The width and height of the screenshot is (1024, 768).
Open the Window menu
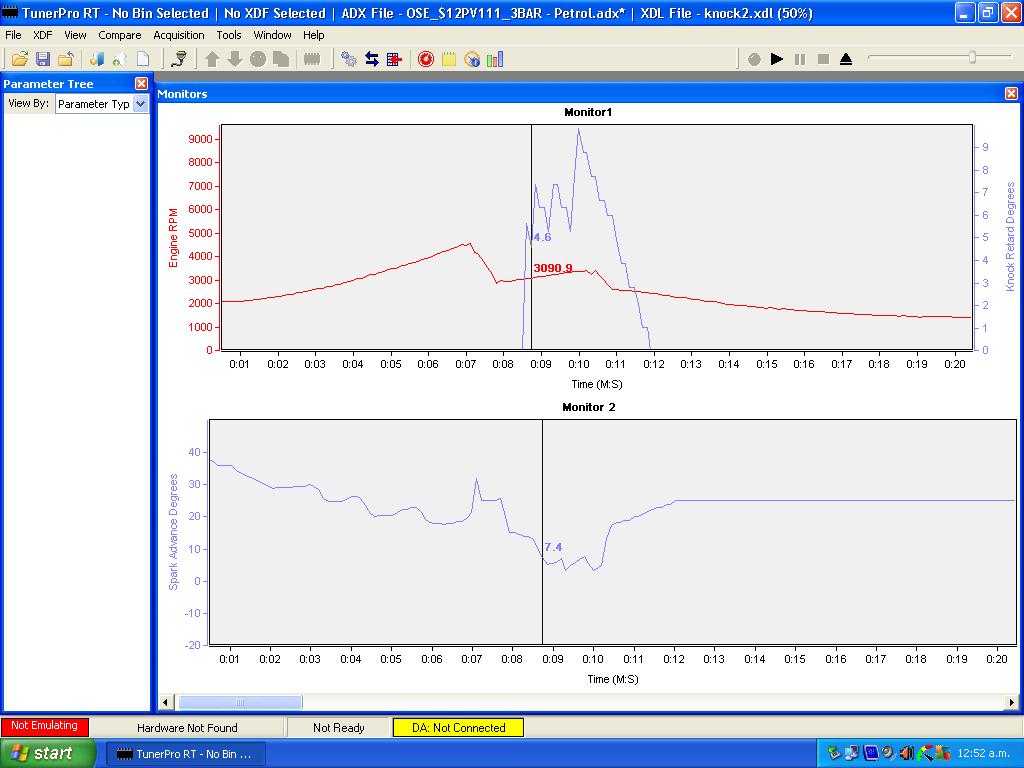coord(272,35)
